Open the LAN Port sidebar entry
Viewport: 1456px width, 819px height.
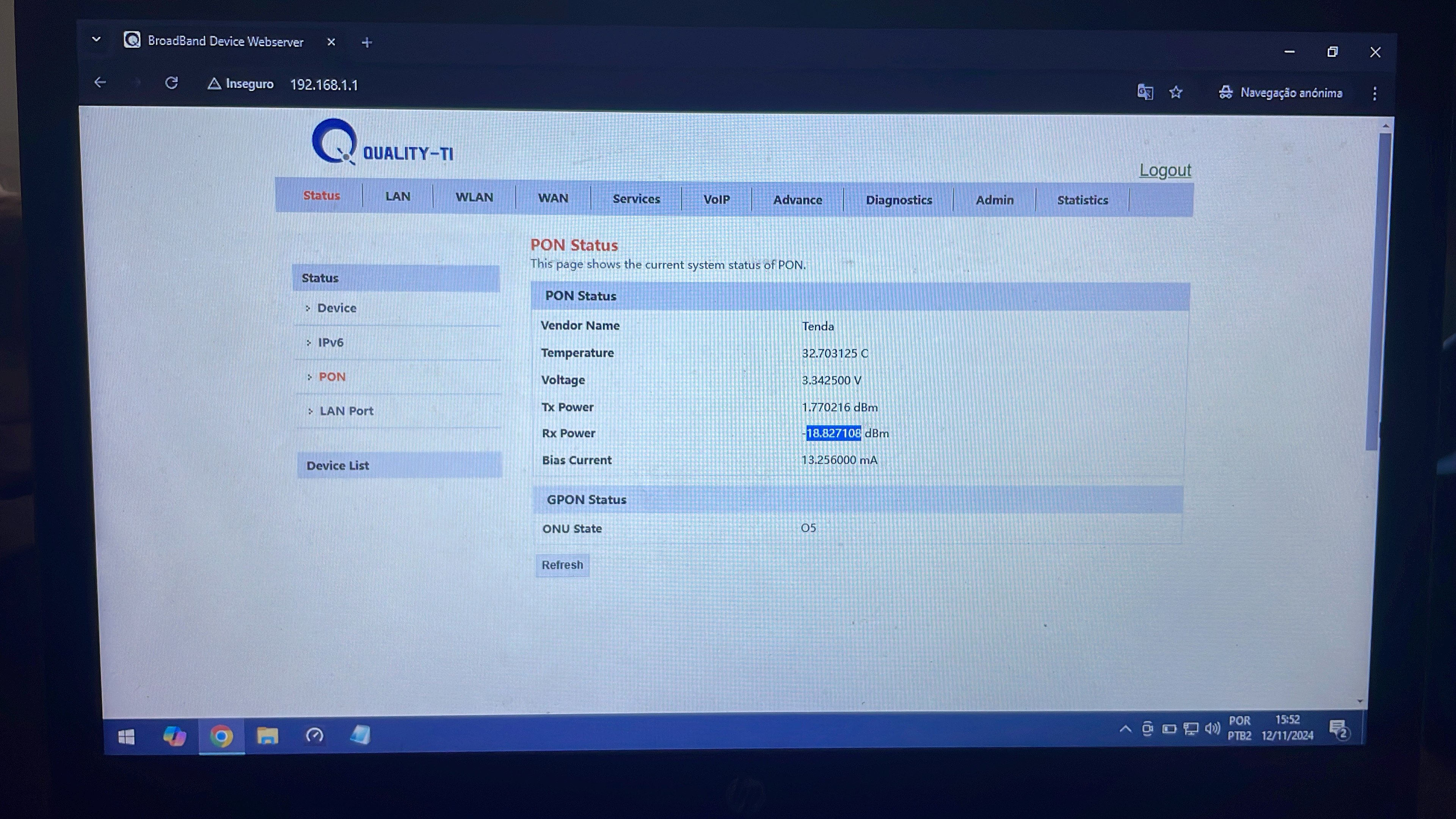(346, 411)
